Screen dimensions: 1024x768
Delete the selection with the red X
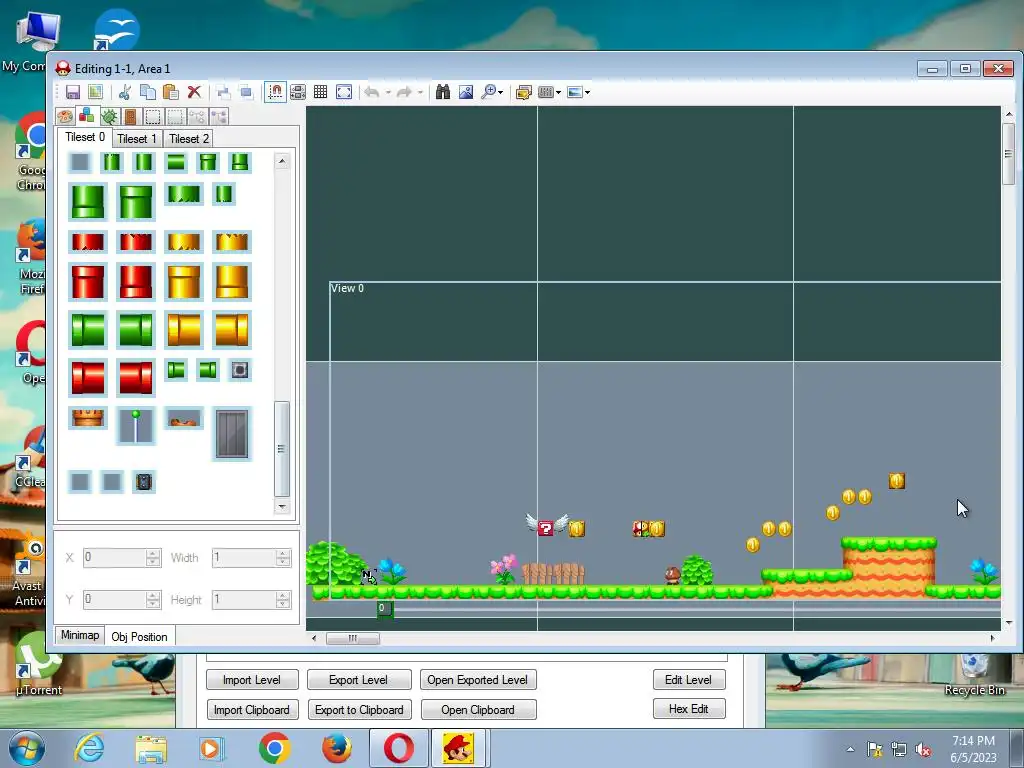point(194,92)
